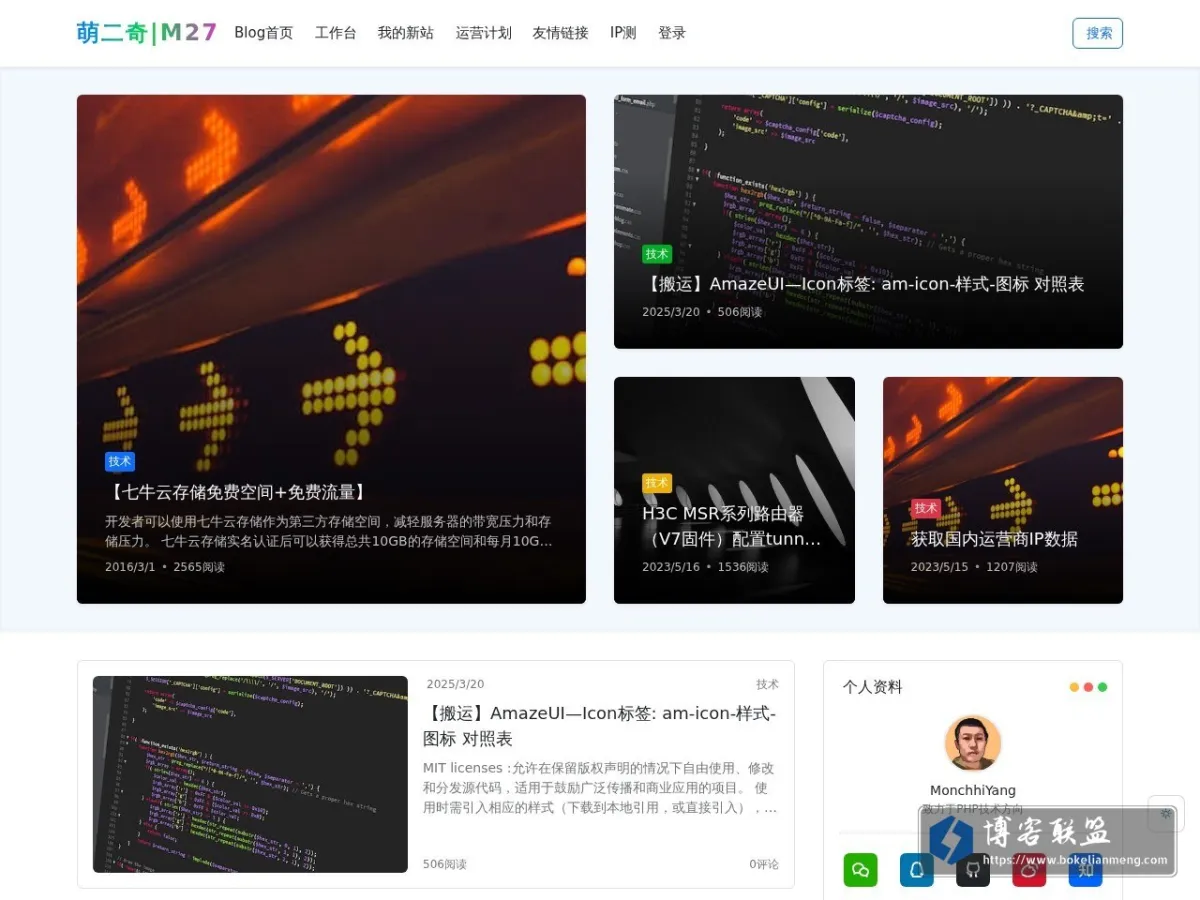
Task: Click blue 技术 tag on 七牛云 card
Action: pos(120,461)
